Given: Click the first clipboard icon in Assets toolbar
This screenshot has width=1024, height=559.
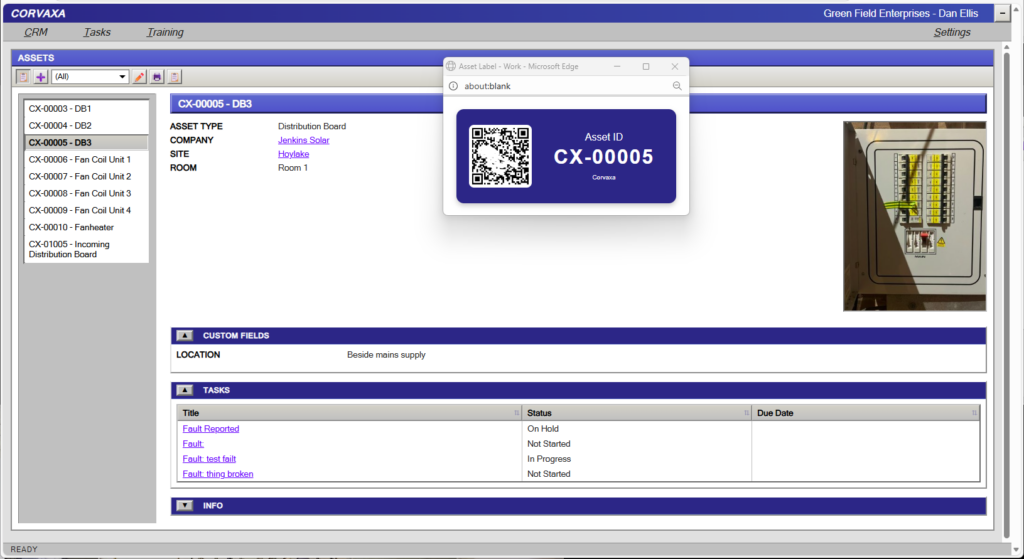Looking at the screenshot, I should pos(23,77).
